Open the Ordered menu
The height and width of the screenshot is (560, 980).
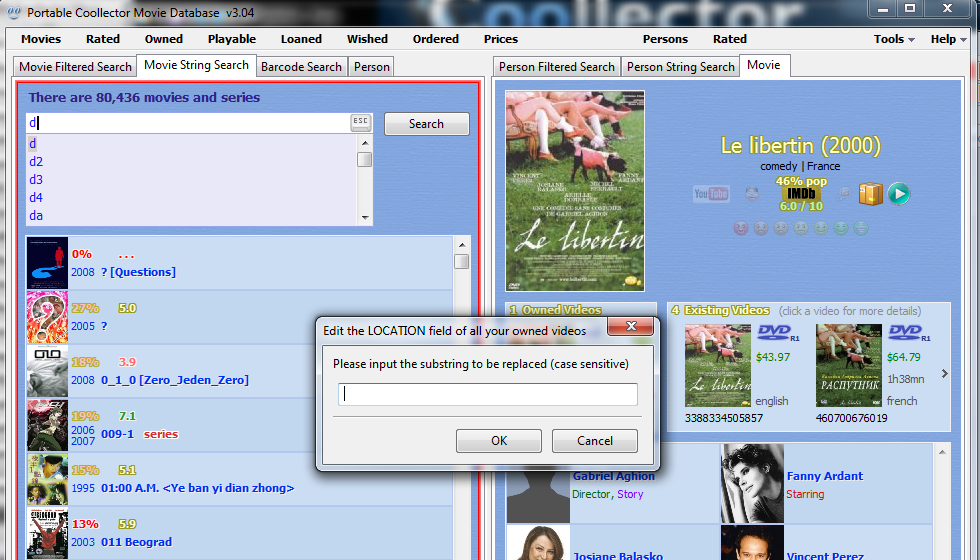pos(436,39)
